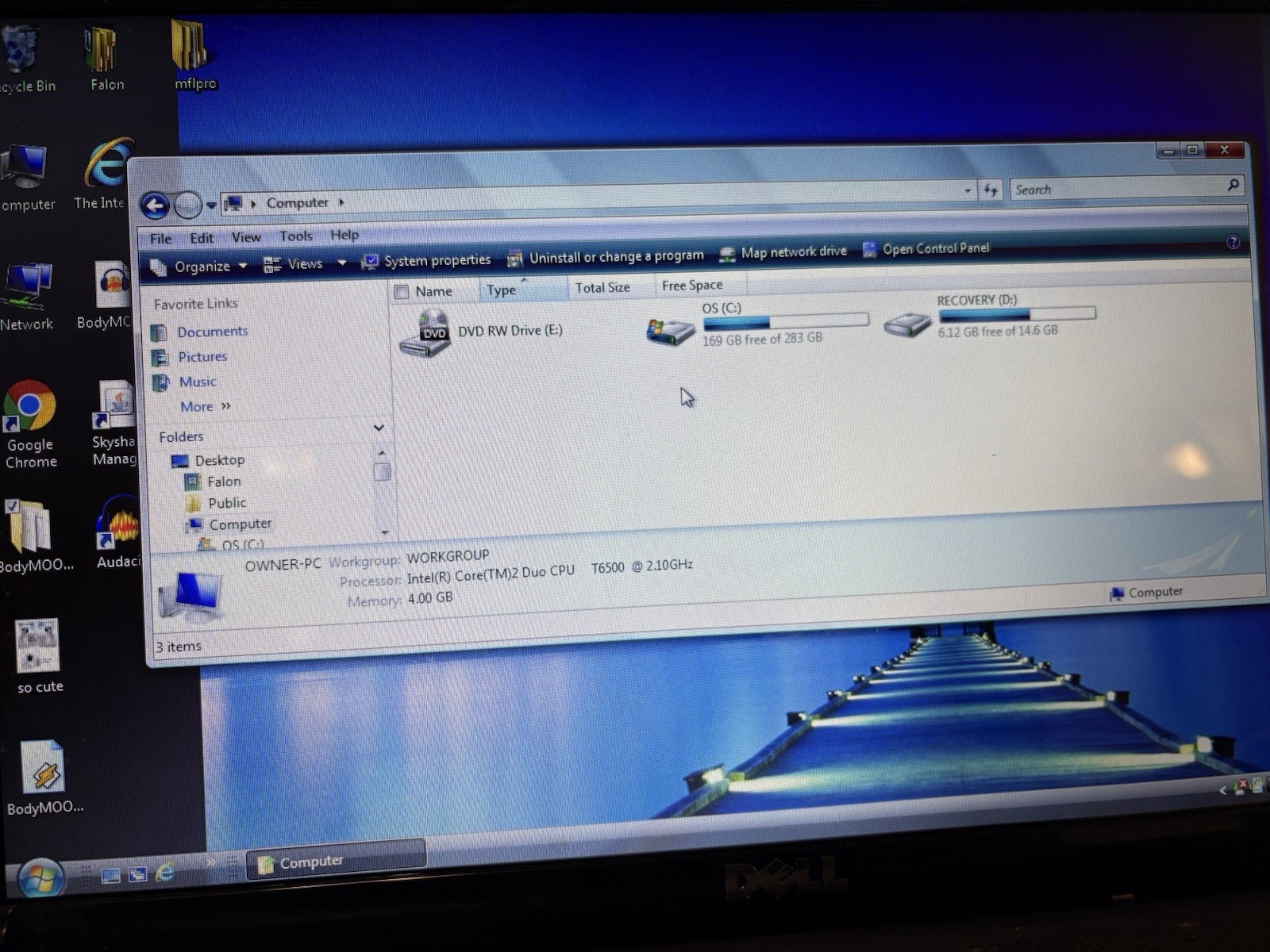The width and height of the screenshot is (1270, 952).
Task: Click Open Control Panel
Action: tap(926, 248)
